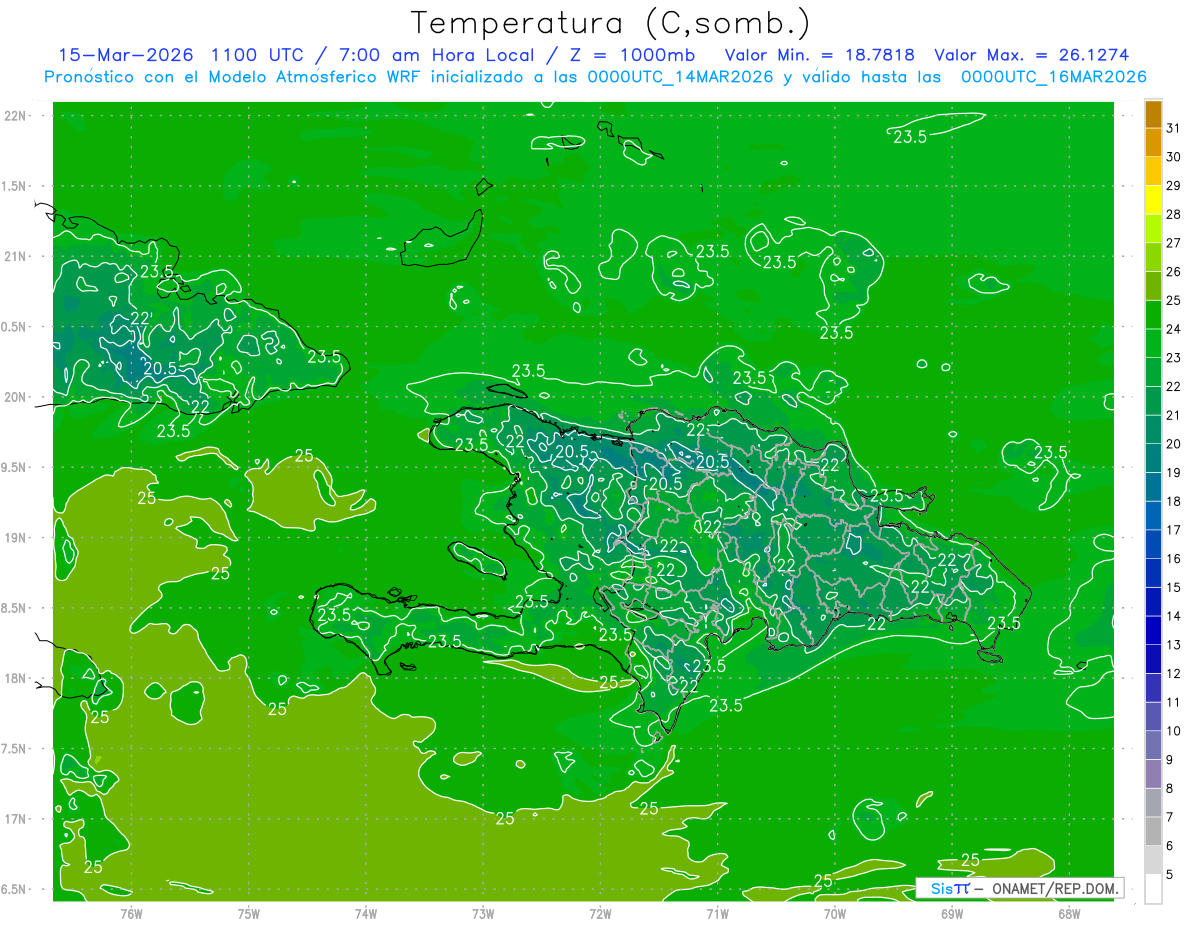Pick the yellow swatch between 28 and 29
The width and height of the screenshot is (1200, 927).
coord(1153,199)
